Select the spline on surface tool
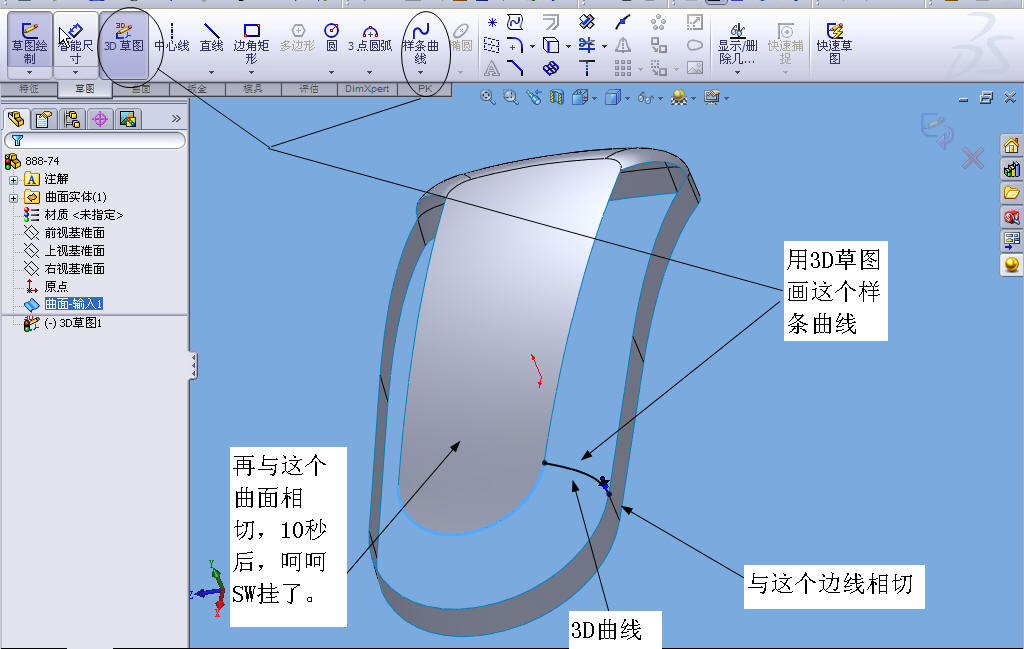The width and height of the screenshot is (1024, 649). pos(515,23)
